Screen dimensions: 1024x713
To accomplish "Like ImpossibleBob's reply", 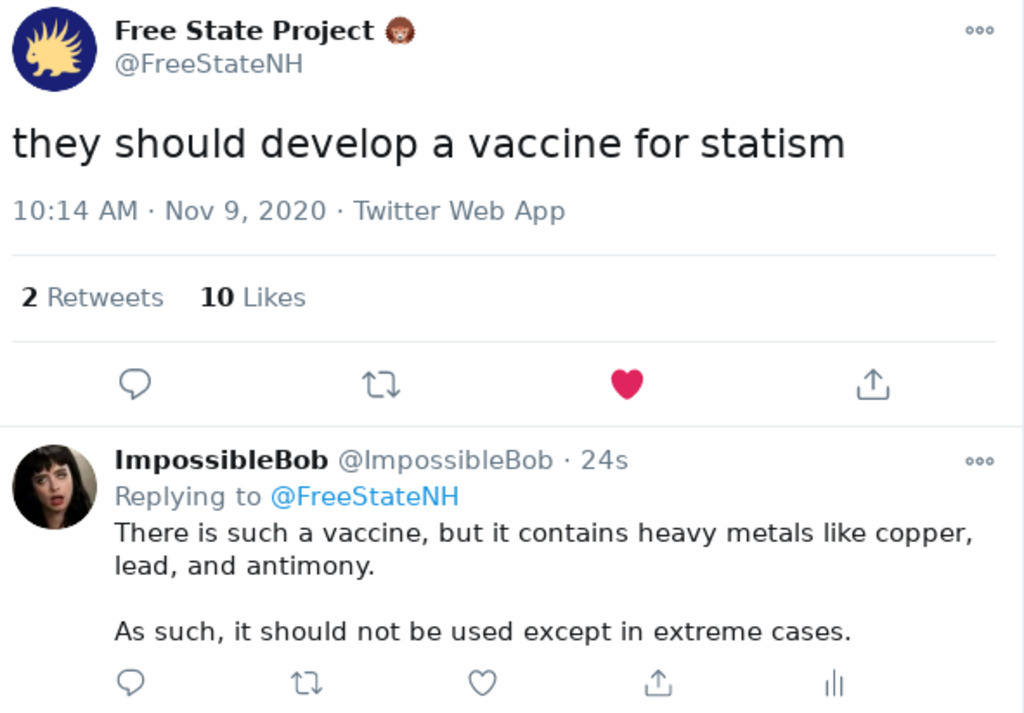I will [x=483, y=683].
